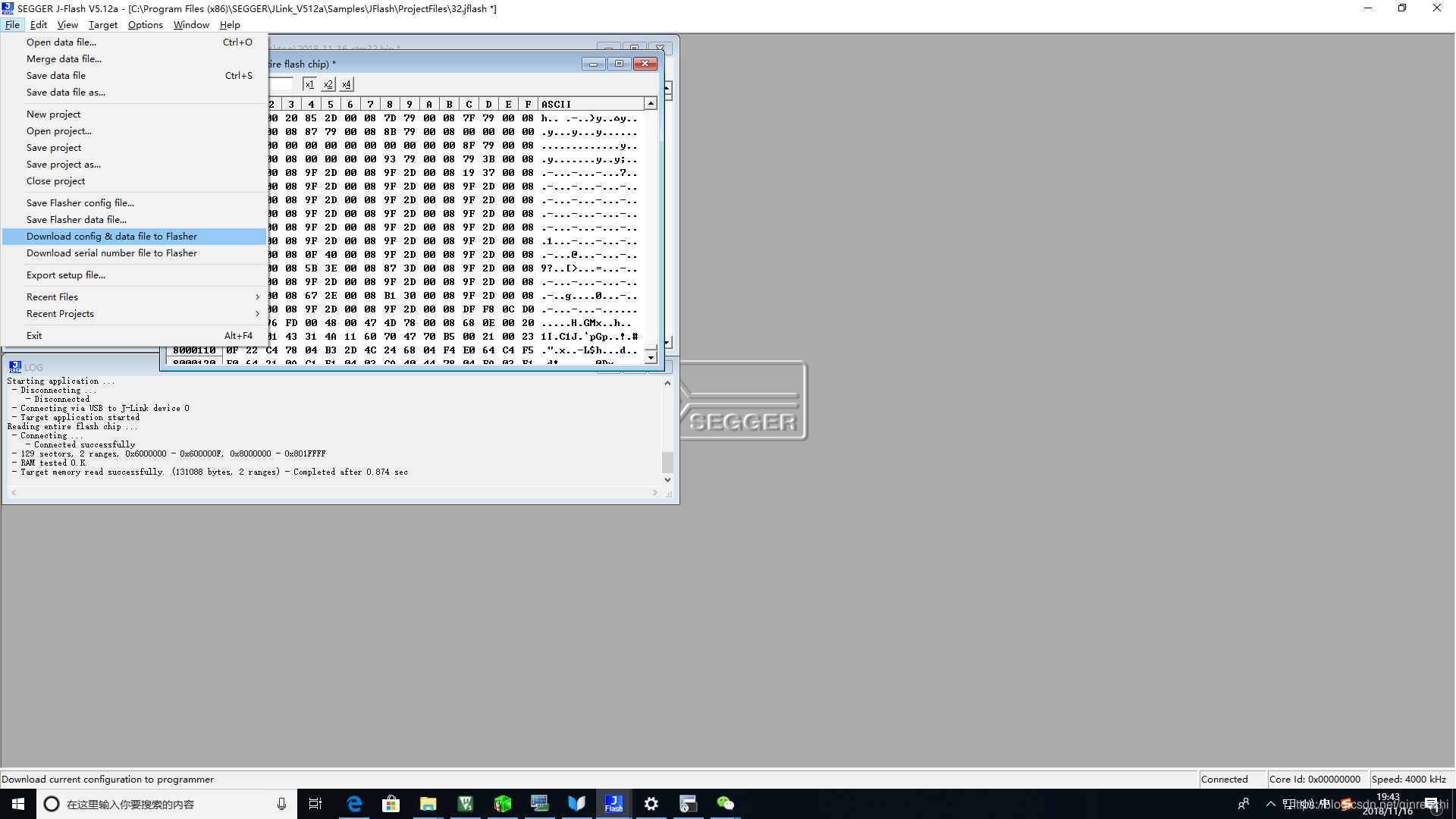This screenshot has height=819, width=1456.
Task: Choose Save project as... menu entry
Action: 63,165
